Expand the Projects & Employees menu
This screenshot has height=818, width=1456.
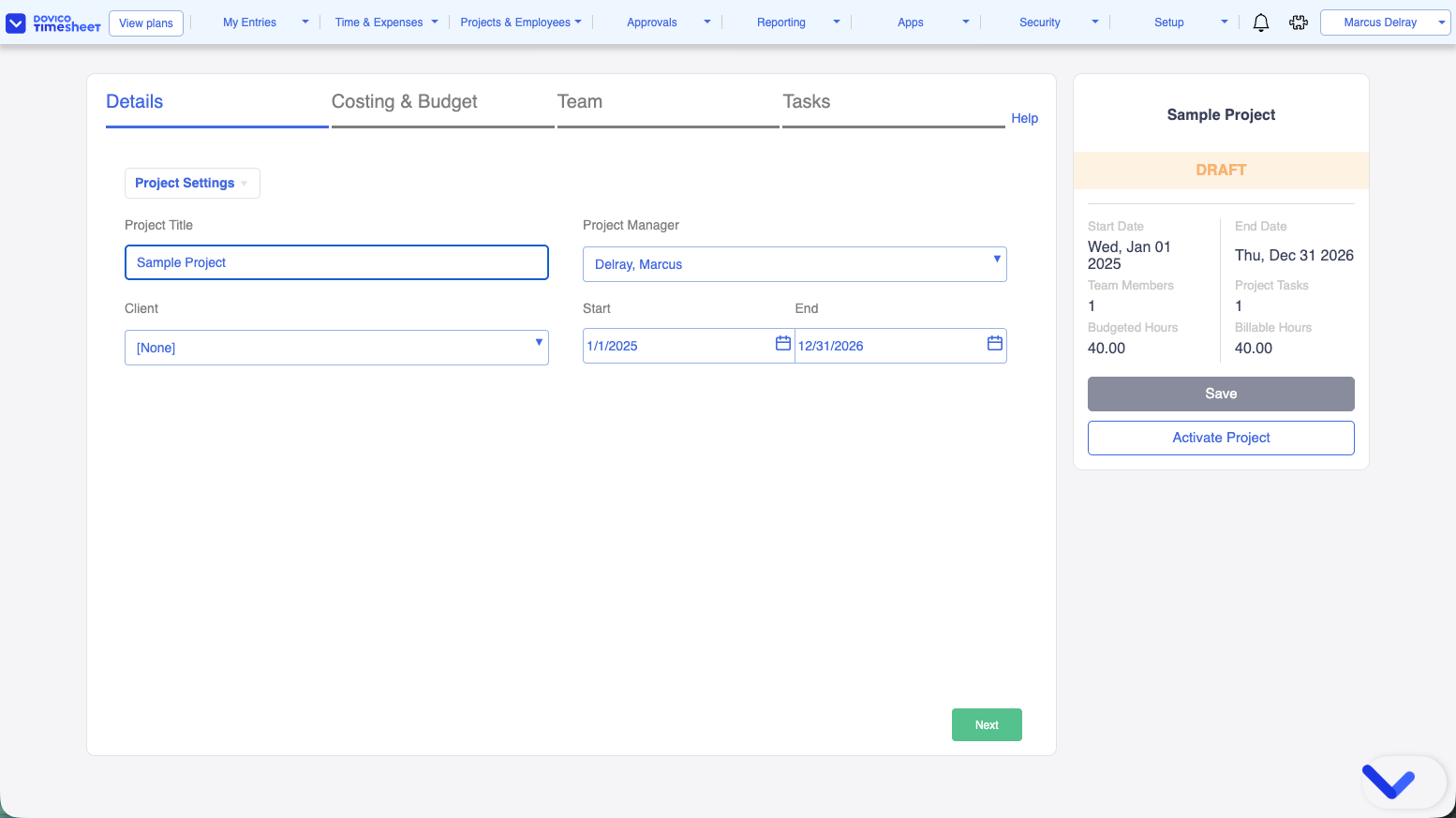point(520,22)
